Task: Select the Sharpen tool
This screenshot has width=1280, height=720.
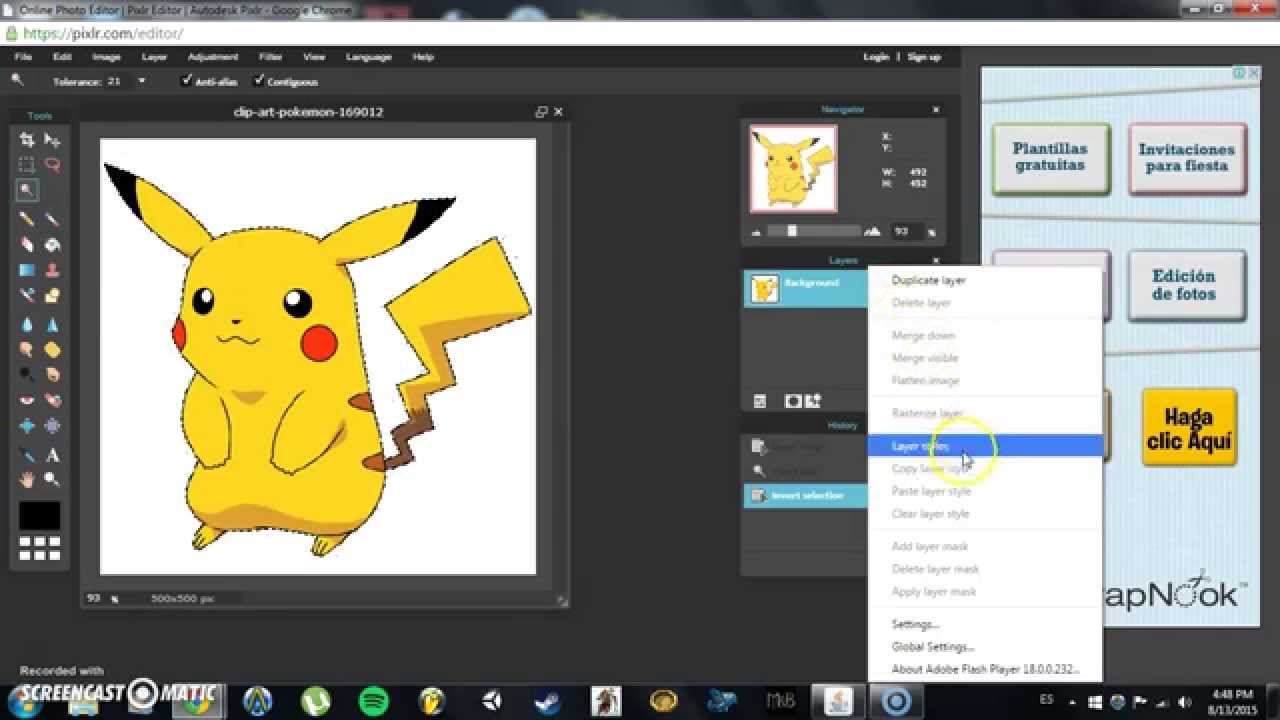Action: [52, 324]
